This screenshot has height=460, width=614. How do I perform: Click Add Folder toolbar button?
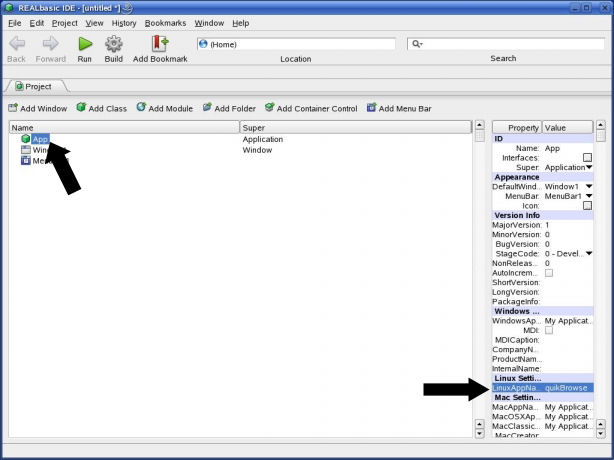coord(229,108)
